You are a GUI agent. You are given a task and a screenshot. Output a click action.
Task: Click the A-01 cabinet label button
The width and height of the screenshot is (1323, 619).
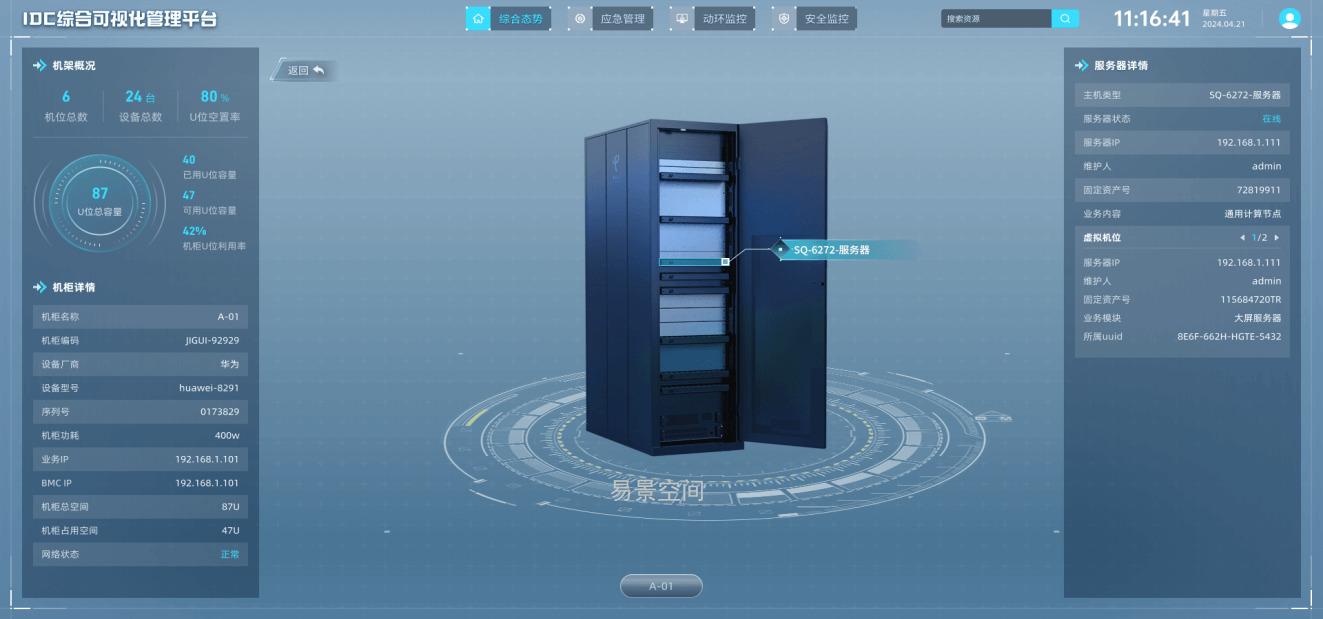point(661,586)
